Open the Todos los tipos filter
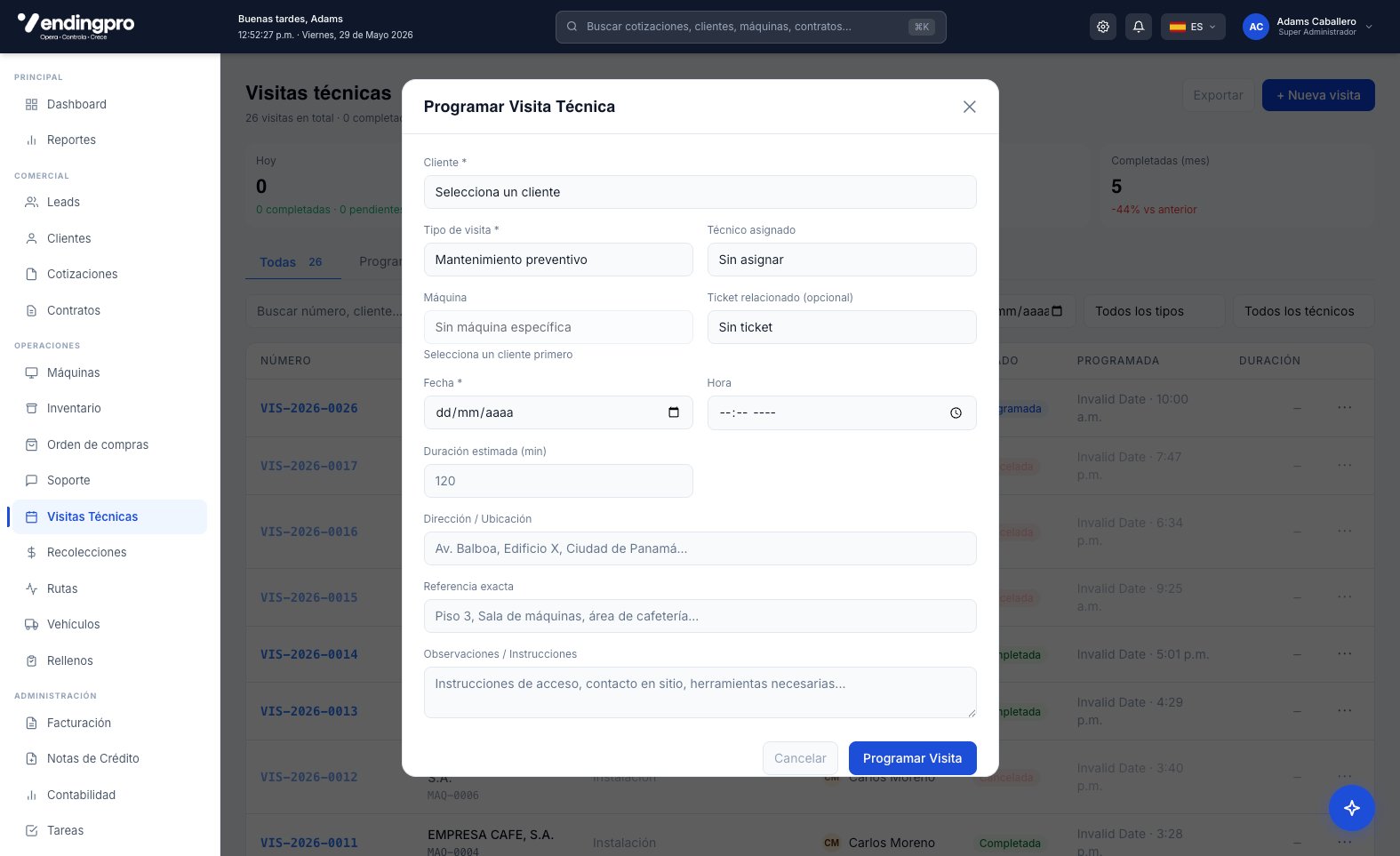The image size is (1400, 856). 1154,311
